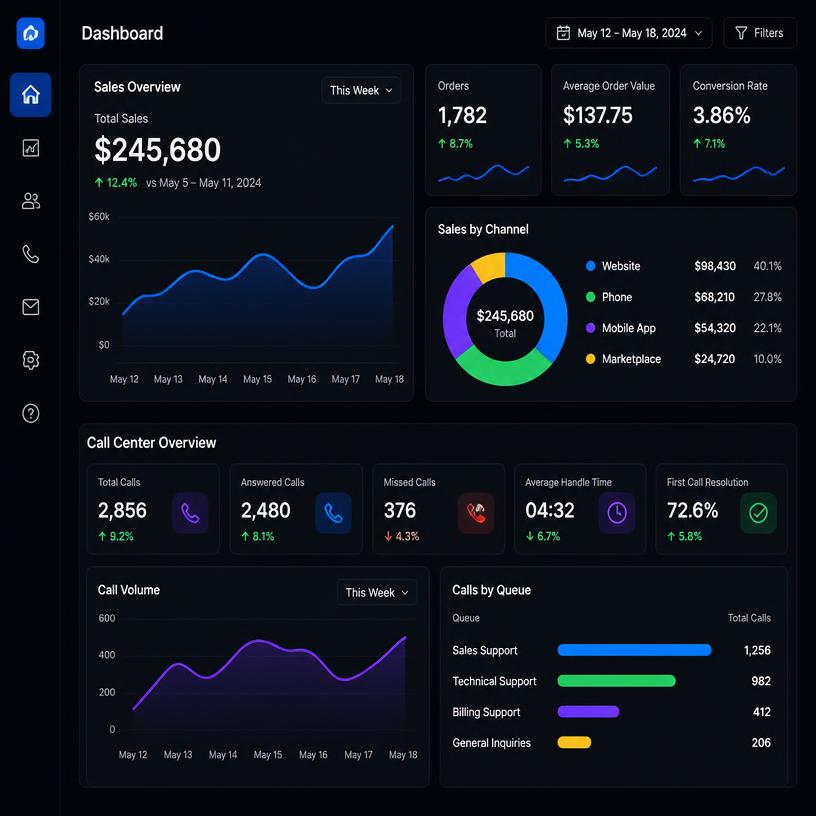This screenshot has height=816, width=816.
Task: Click the blue phone icon in Answered Calls
Action: click(333, 513)
